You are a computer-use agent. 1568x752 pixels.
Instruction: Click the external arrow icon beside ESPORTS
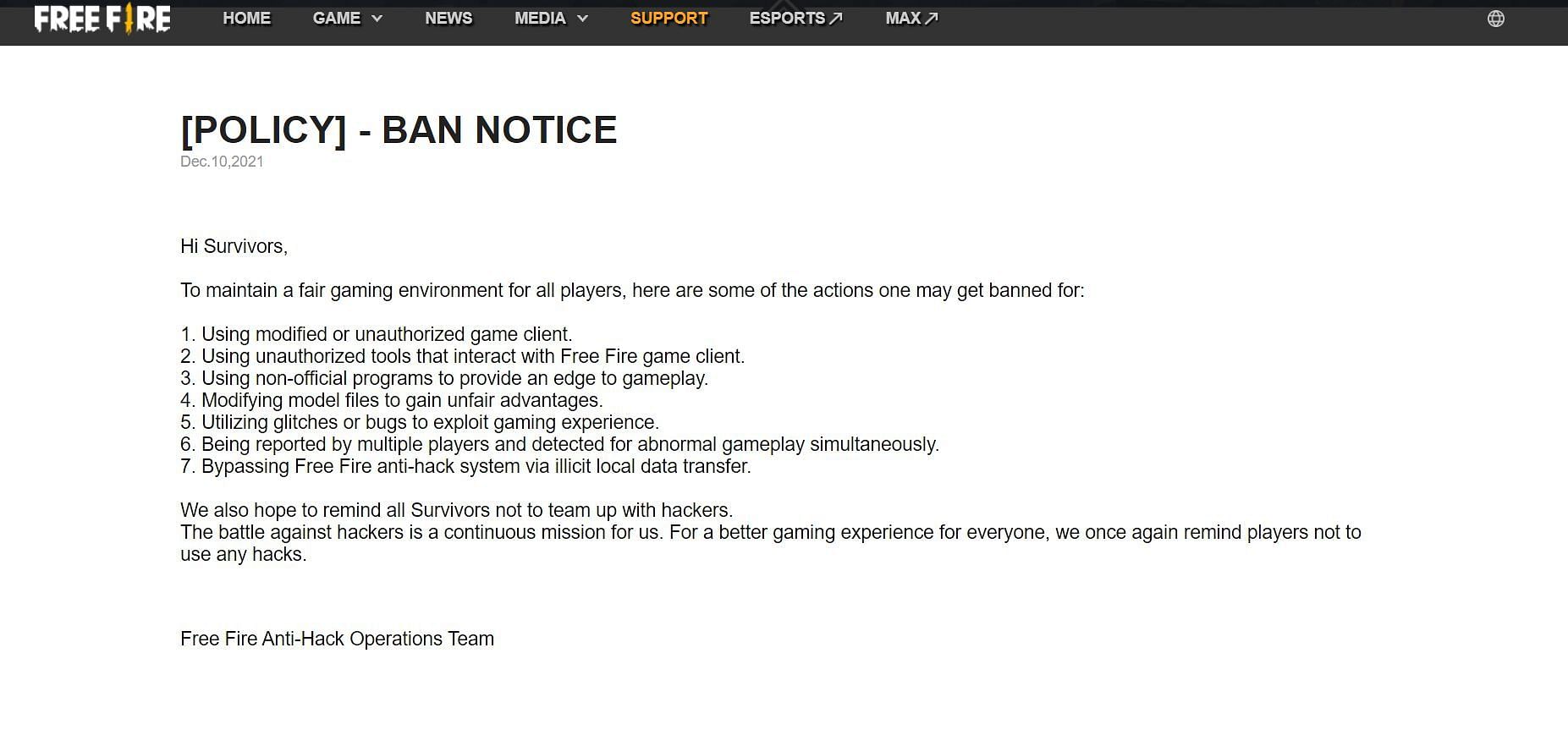point(836,19)
